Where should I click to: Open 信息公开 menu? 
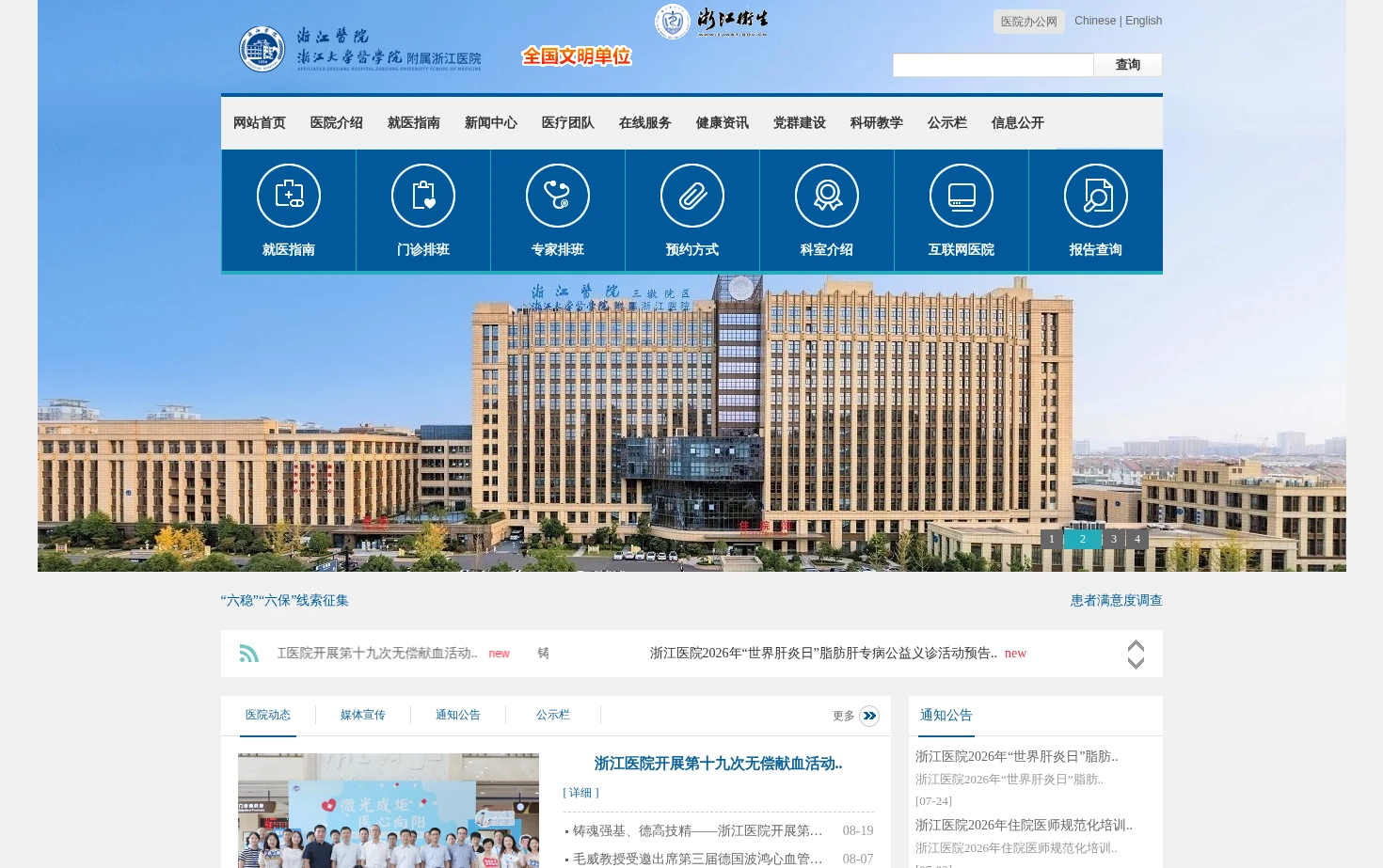coord(1018,123)
